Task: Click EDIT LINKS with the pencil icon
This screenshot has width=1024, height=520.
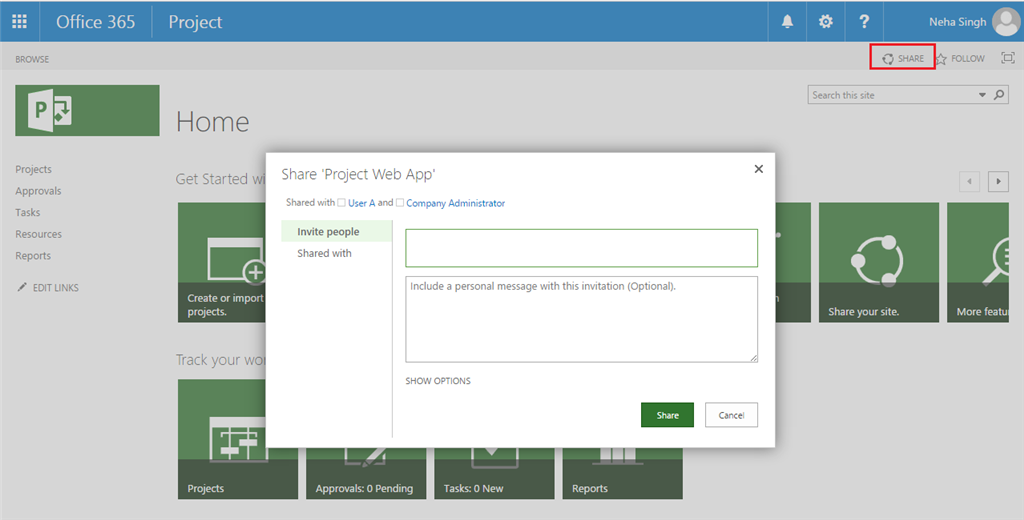Action: click(48, 287)
